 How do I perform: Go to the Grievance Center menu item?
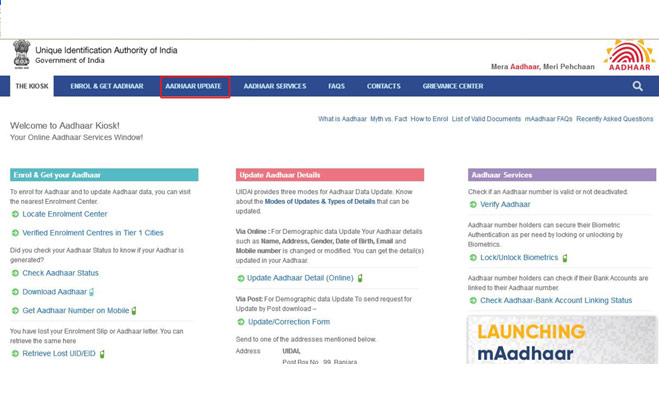[x=453, y=86]
